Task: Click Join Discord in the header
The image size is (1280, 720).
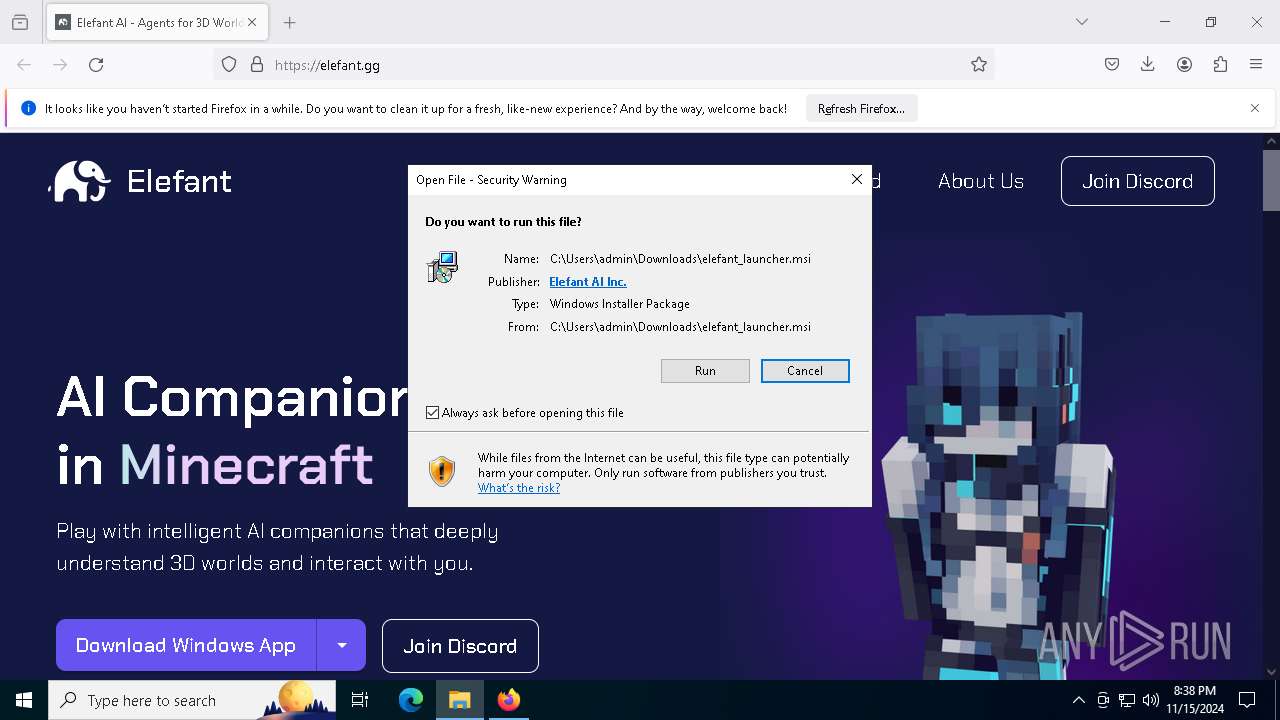Action: [1138, 181]
